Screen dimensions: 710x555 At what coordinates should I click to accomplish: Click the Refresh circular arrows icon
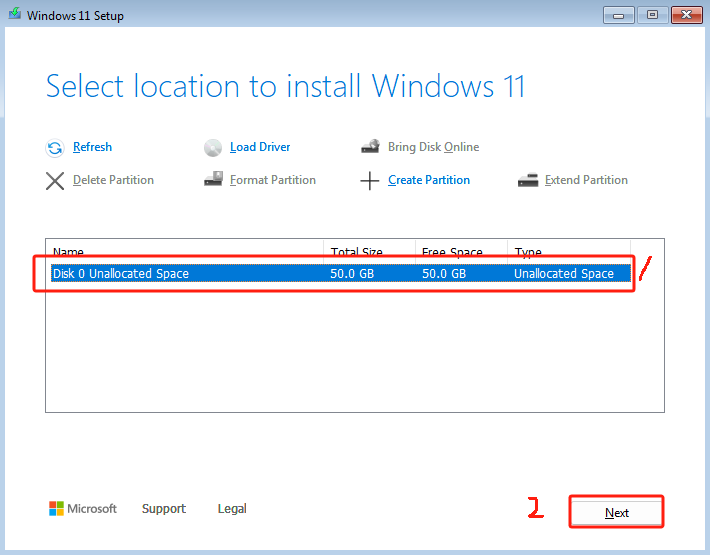tap(55, 148)
